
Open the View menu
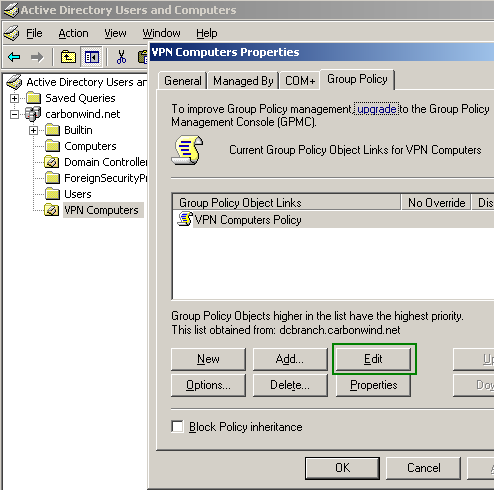115,33
